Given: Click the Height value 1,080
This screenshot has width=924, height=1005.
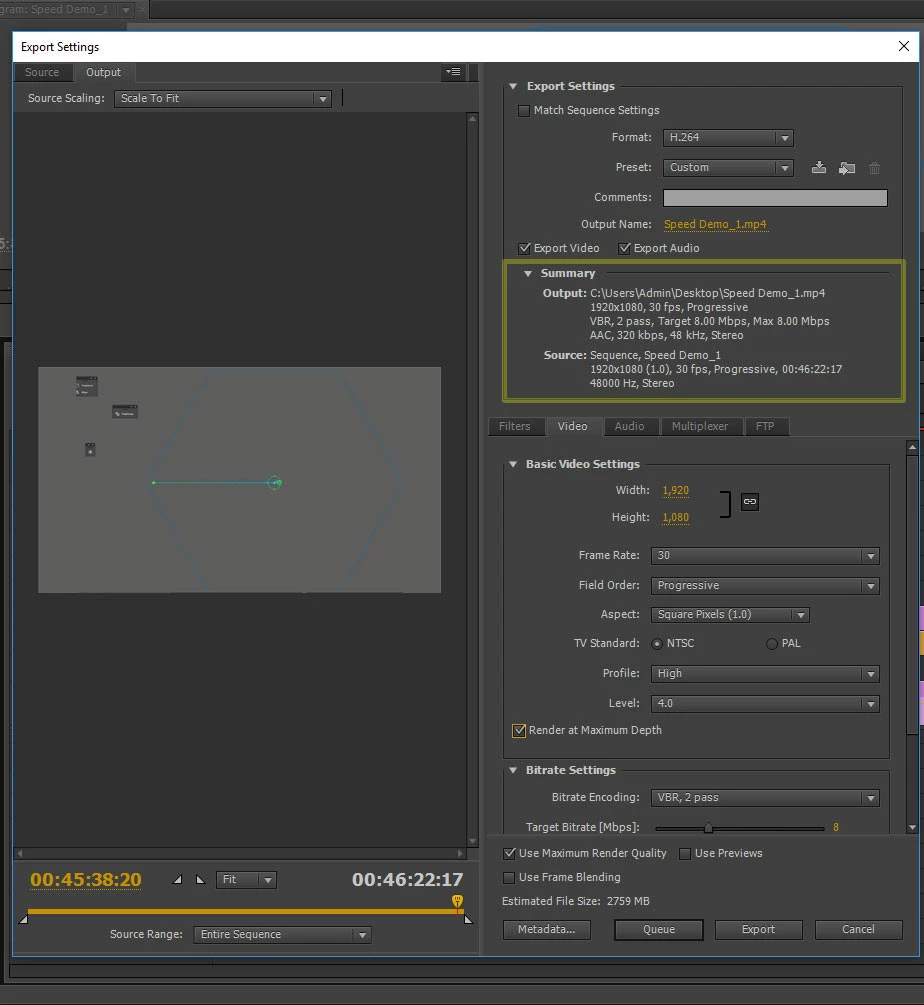Looking at the screenshot, I should pyautogui.click(x=675, y=517).
